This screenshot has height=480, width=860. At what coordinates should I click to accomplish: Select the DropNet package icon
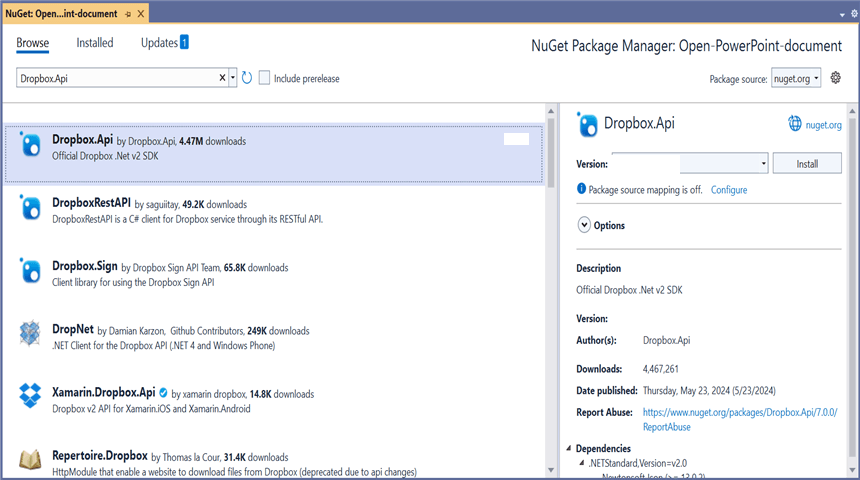click(x=30, y=333)
